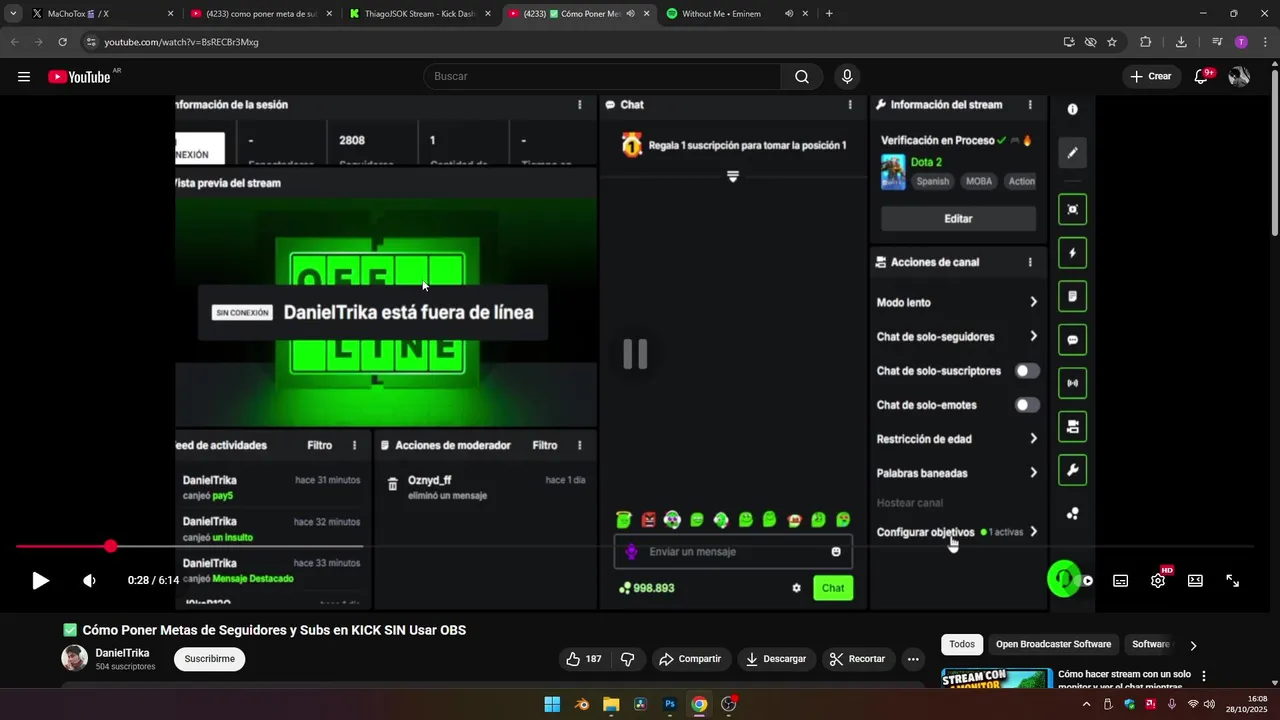Show more filter chips with arrow
The image size is (1280, 720).
tap(1193, 645)
